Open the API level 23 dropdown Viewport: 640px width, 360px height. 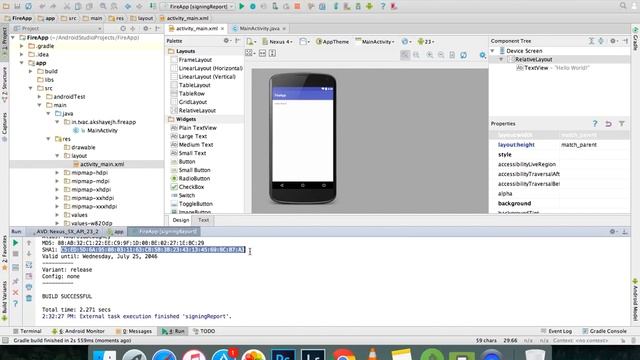(x=426, y=42)
